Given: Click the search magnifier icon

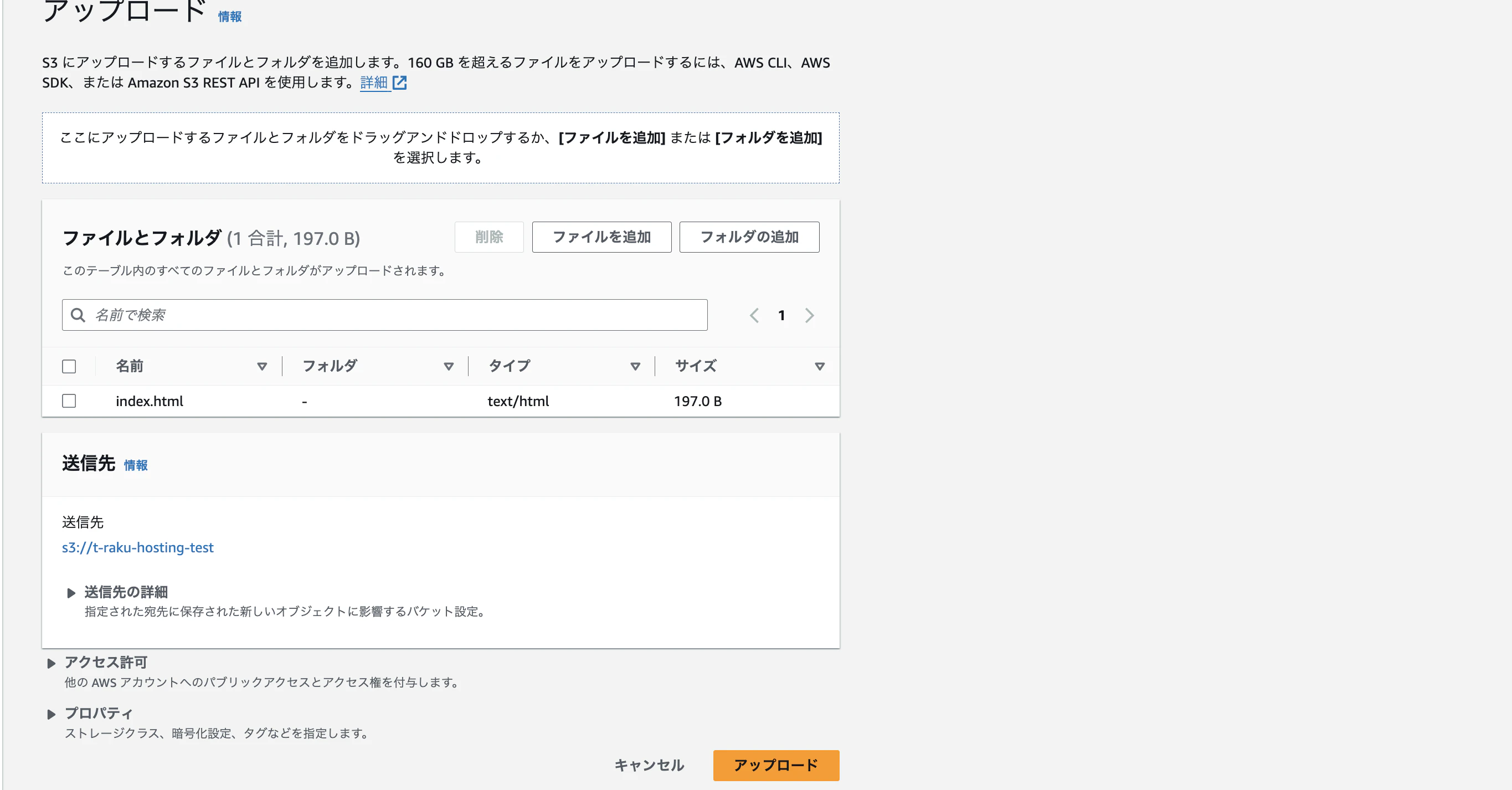Looking at the screenshot, I should point(78,315).
